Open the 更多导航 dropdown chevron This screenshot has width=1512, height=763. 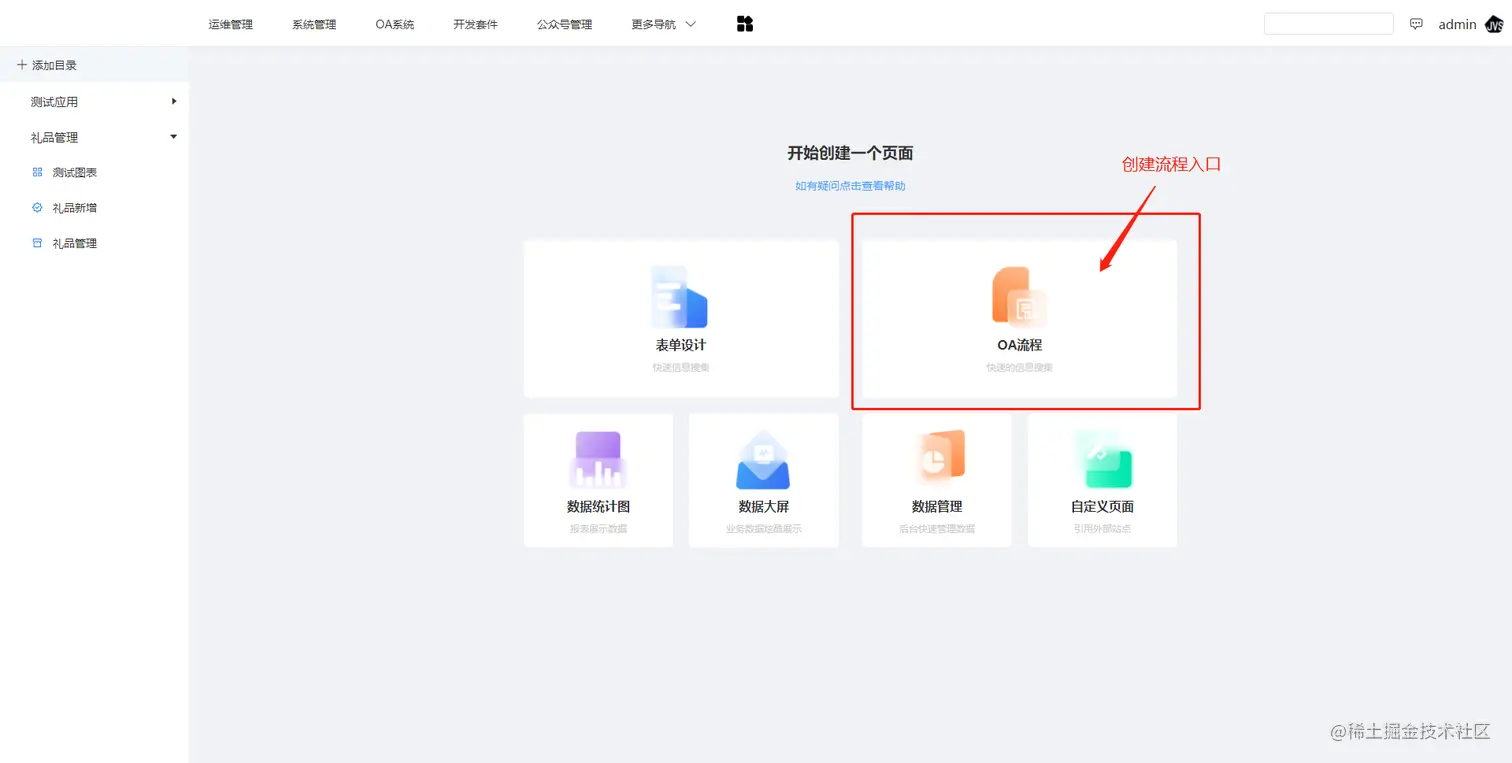pos(690,24)
